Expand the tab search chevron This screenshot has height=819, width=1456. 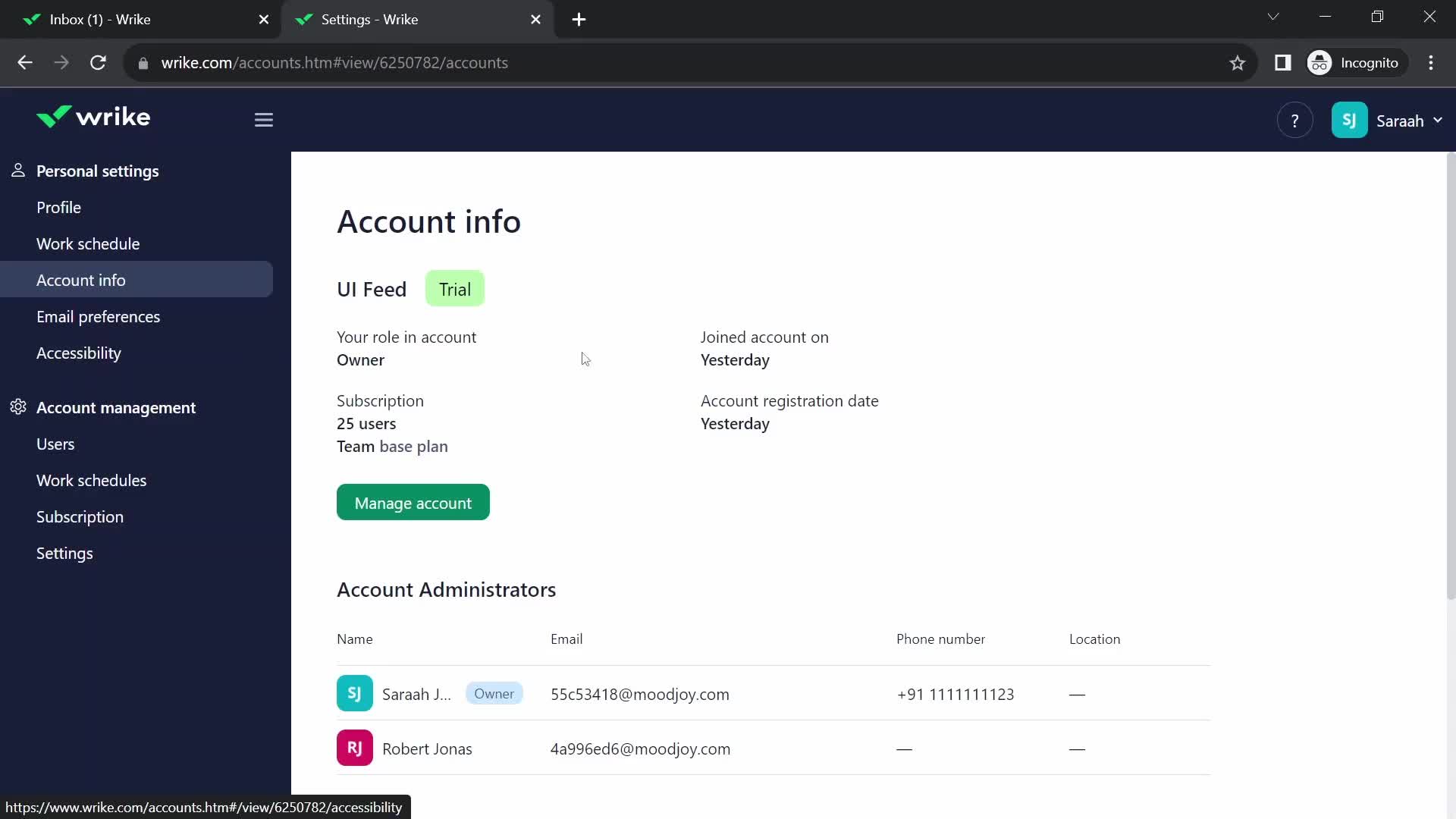coord(1273,17)
